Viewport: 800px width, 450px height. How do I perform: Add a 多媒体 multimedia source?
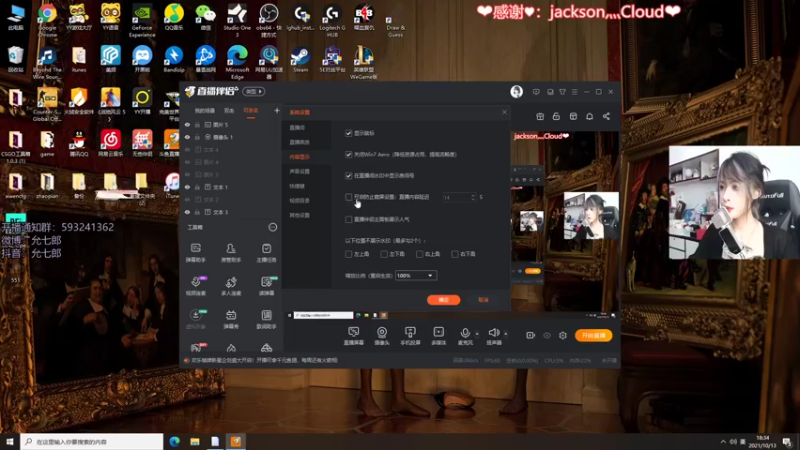[x=438, y=336]
